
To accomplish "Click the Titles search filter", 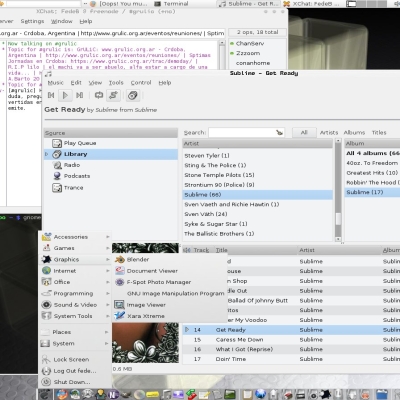I will 379,133.
